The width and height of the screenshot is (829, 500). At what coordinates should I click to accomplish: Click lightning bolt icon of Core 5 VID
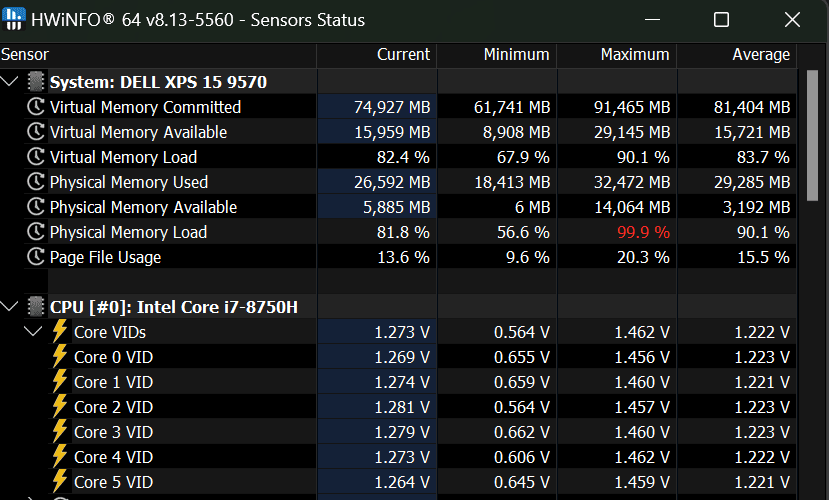click(x=60, y=482)
